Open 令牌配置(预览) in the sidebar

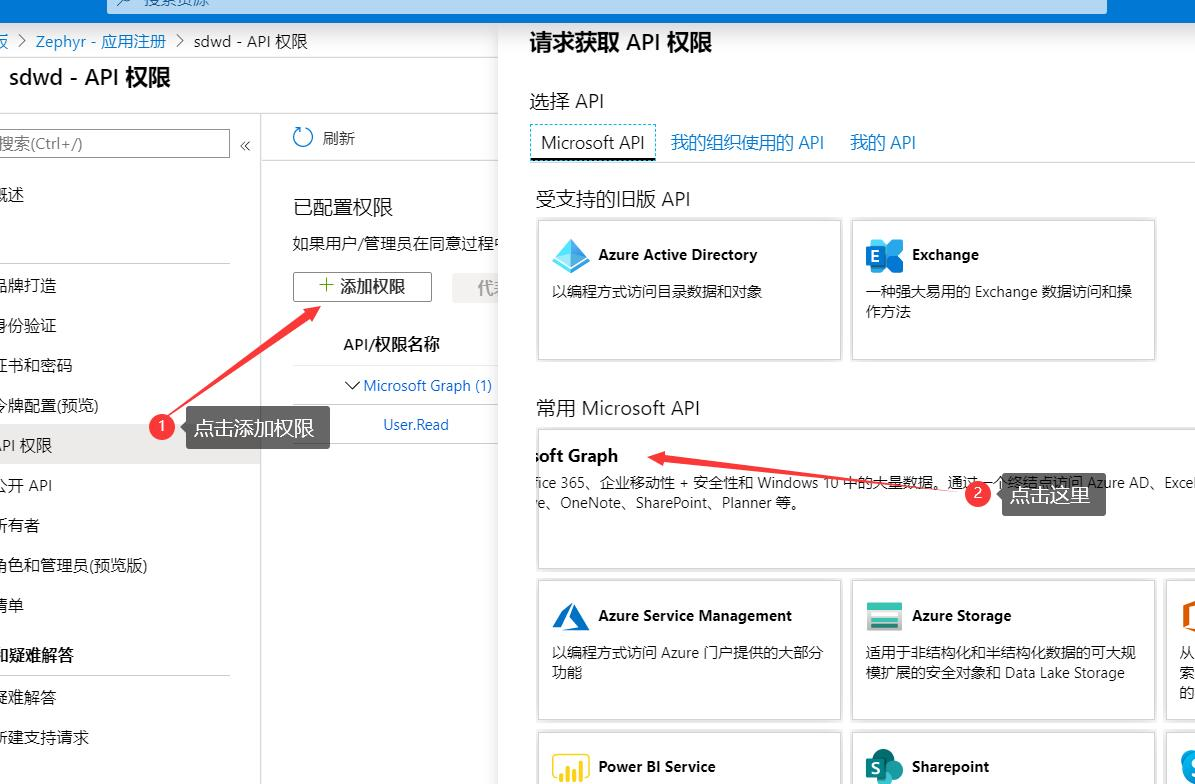(x=49, y=405)
